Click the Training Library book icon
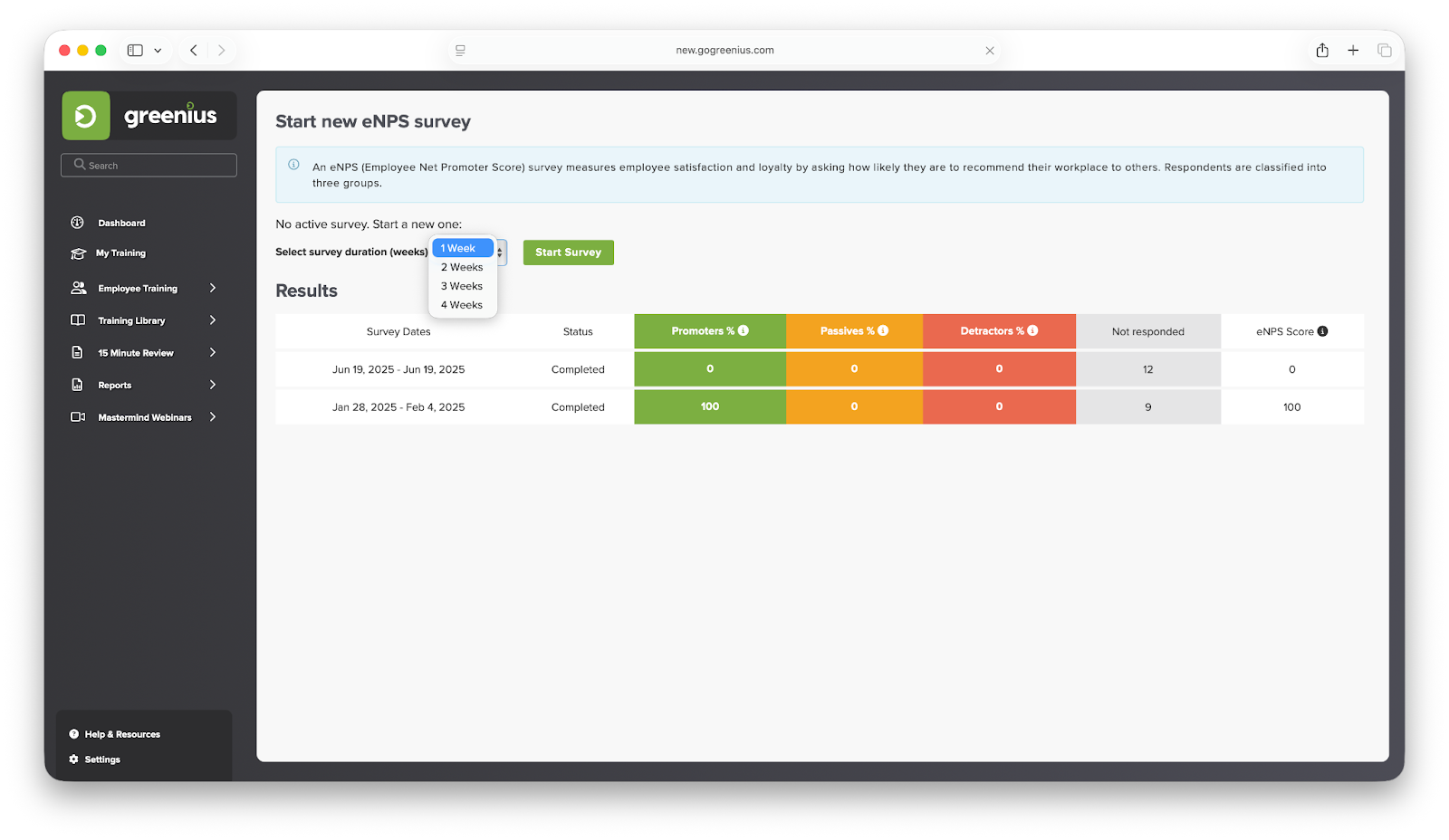1449x840 pixels. [78, 320]
